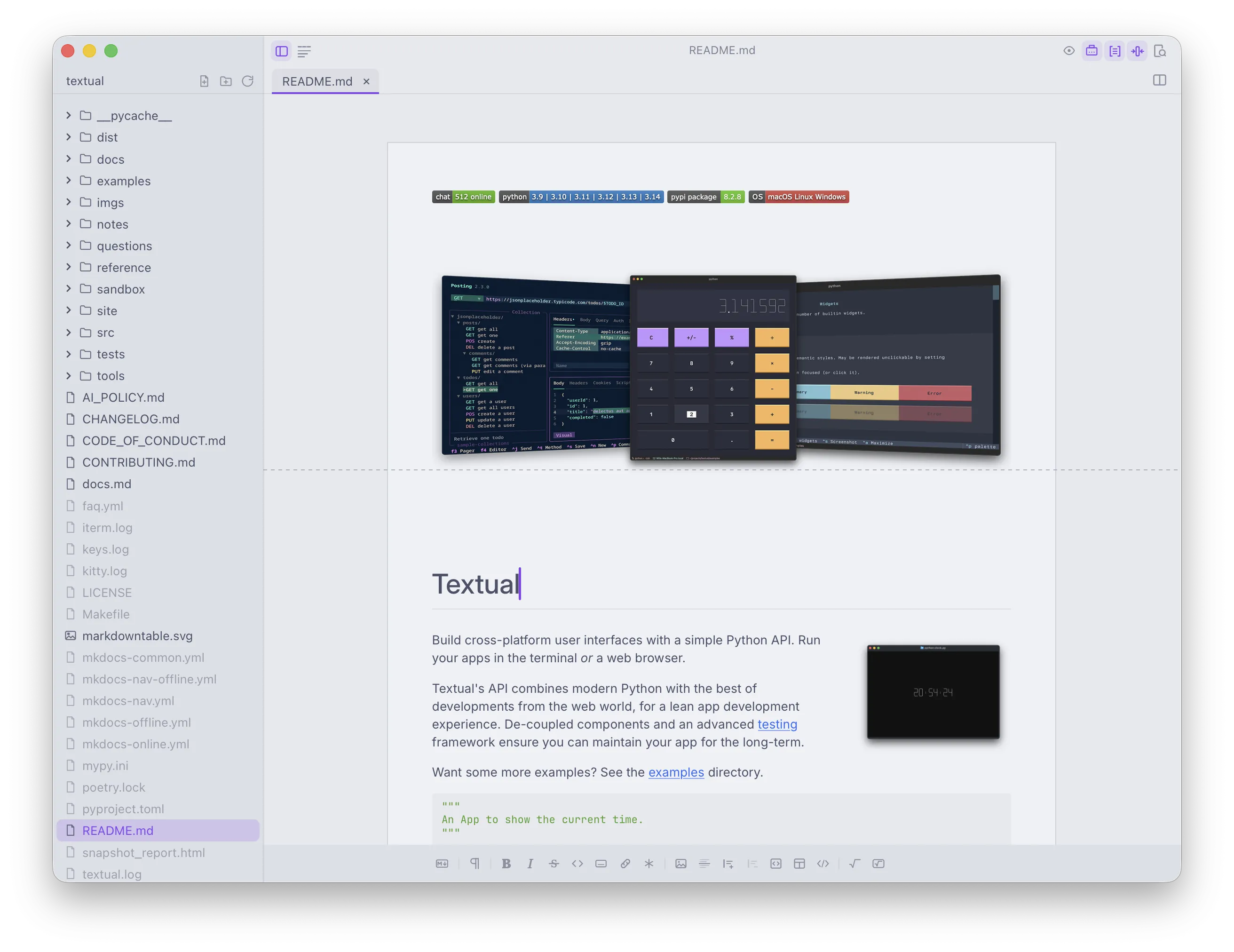Expand the tools folder
Image resolution: width=1234 pixels, height=952 pixels.
(68, 375)
